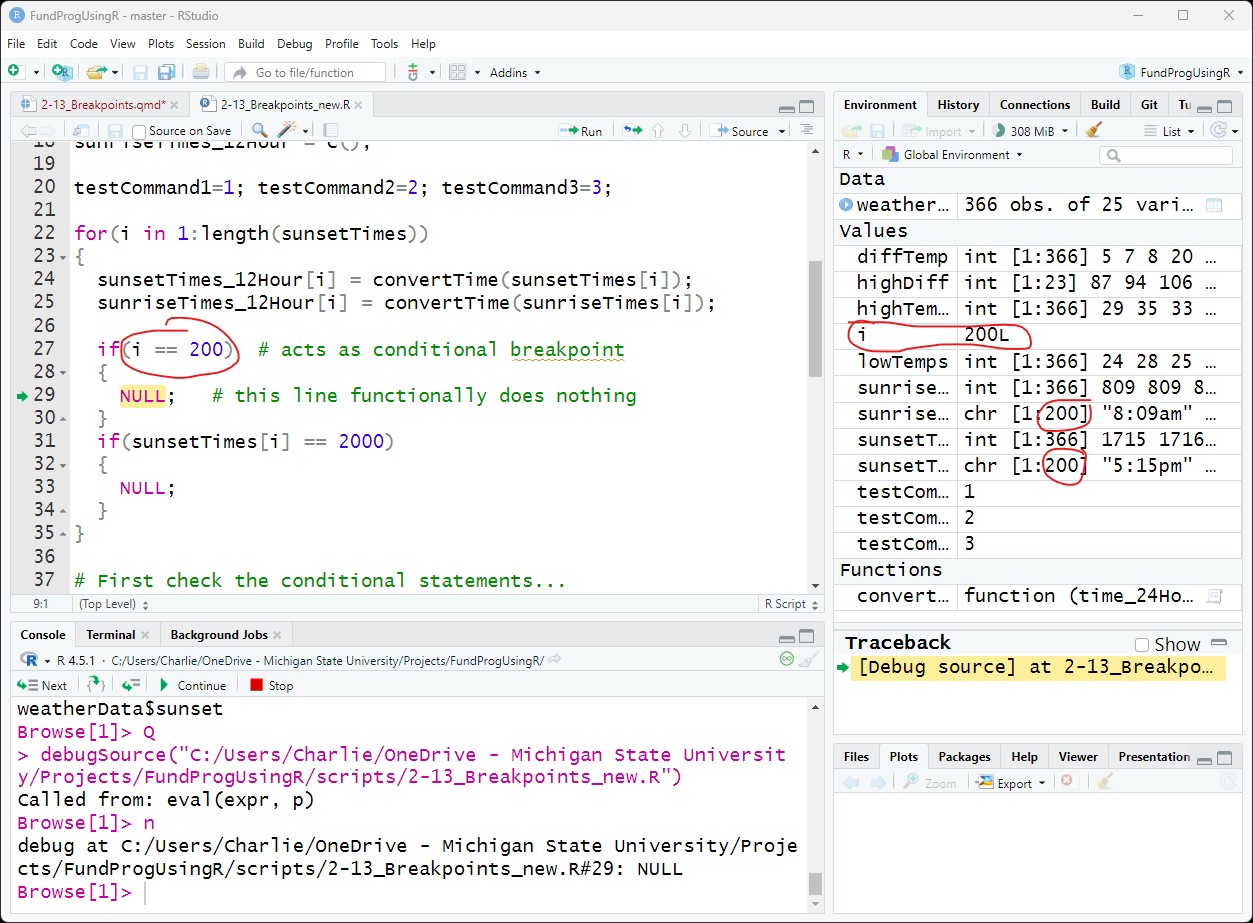Click Step into function icon
Screen dimensions: 1253x923
tap(96, 685)
